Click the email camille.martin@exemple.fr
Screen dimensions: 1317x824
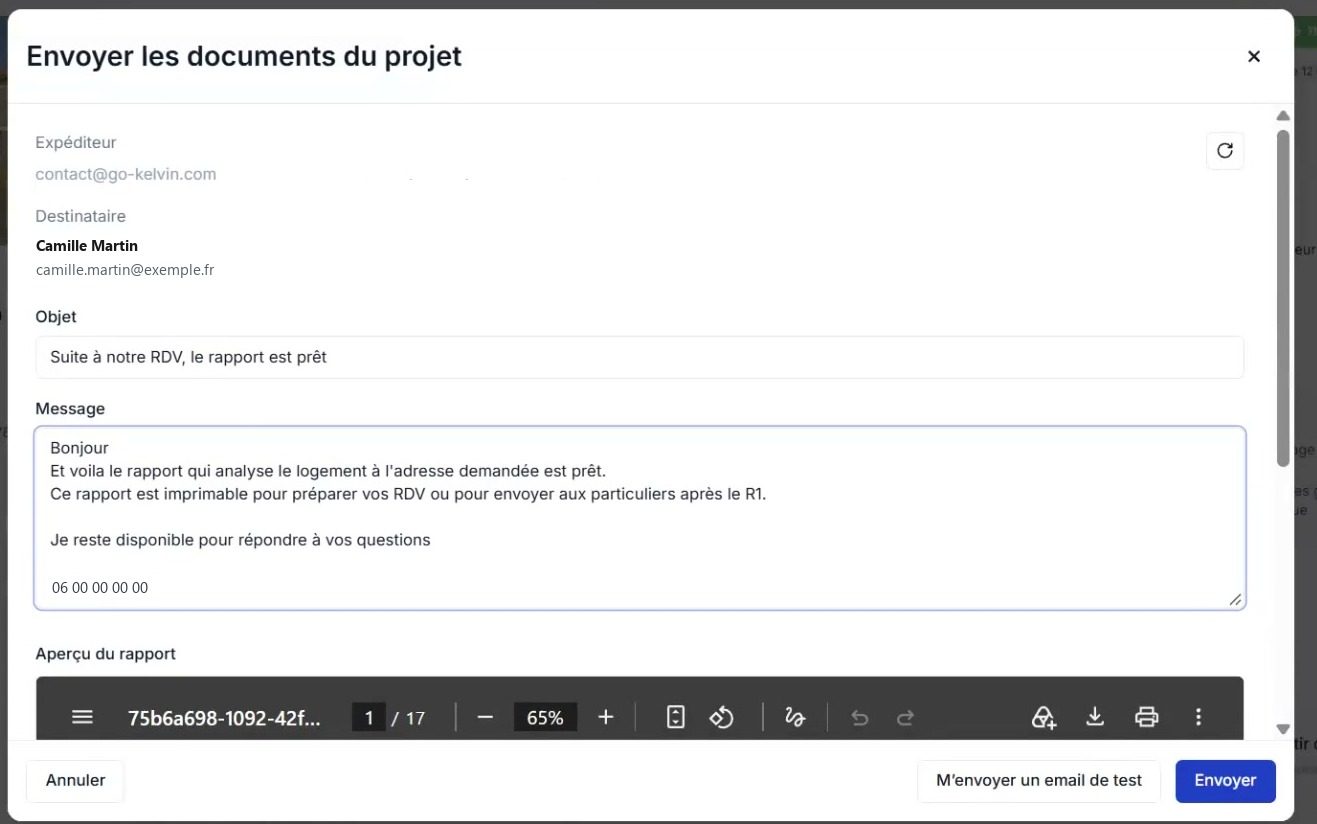click(125, 270)
